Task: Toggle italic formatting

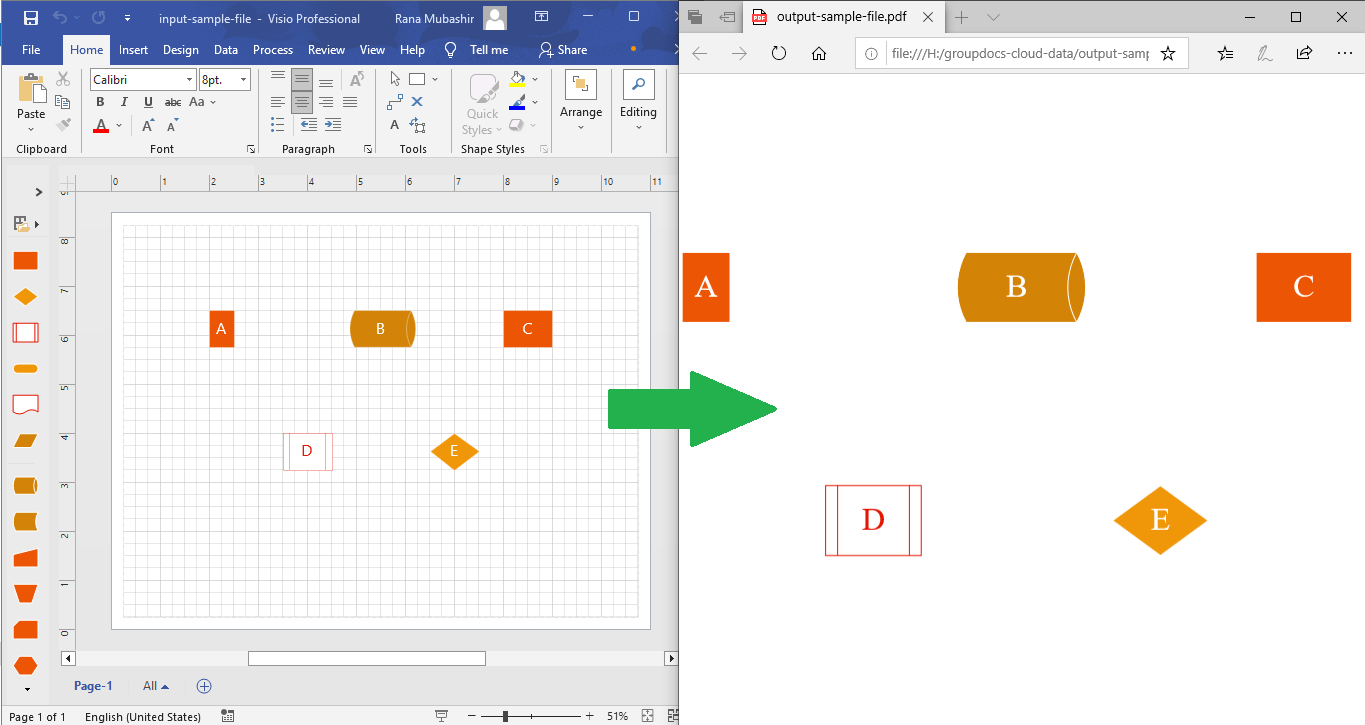Action: coord(124,101)
